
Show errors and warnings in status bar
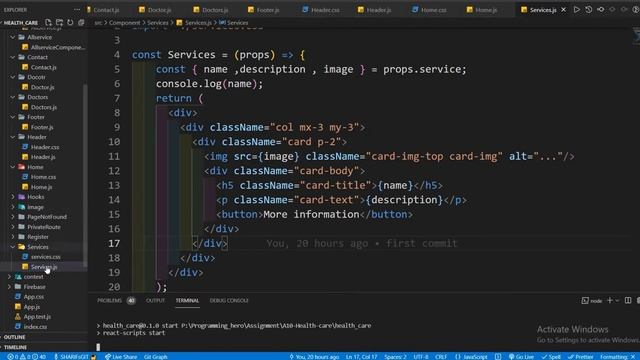[26, 357]
